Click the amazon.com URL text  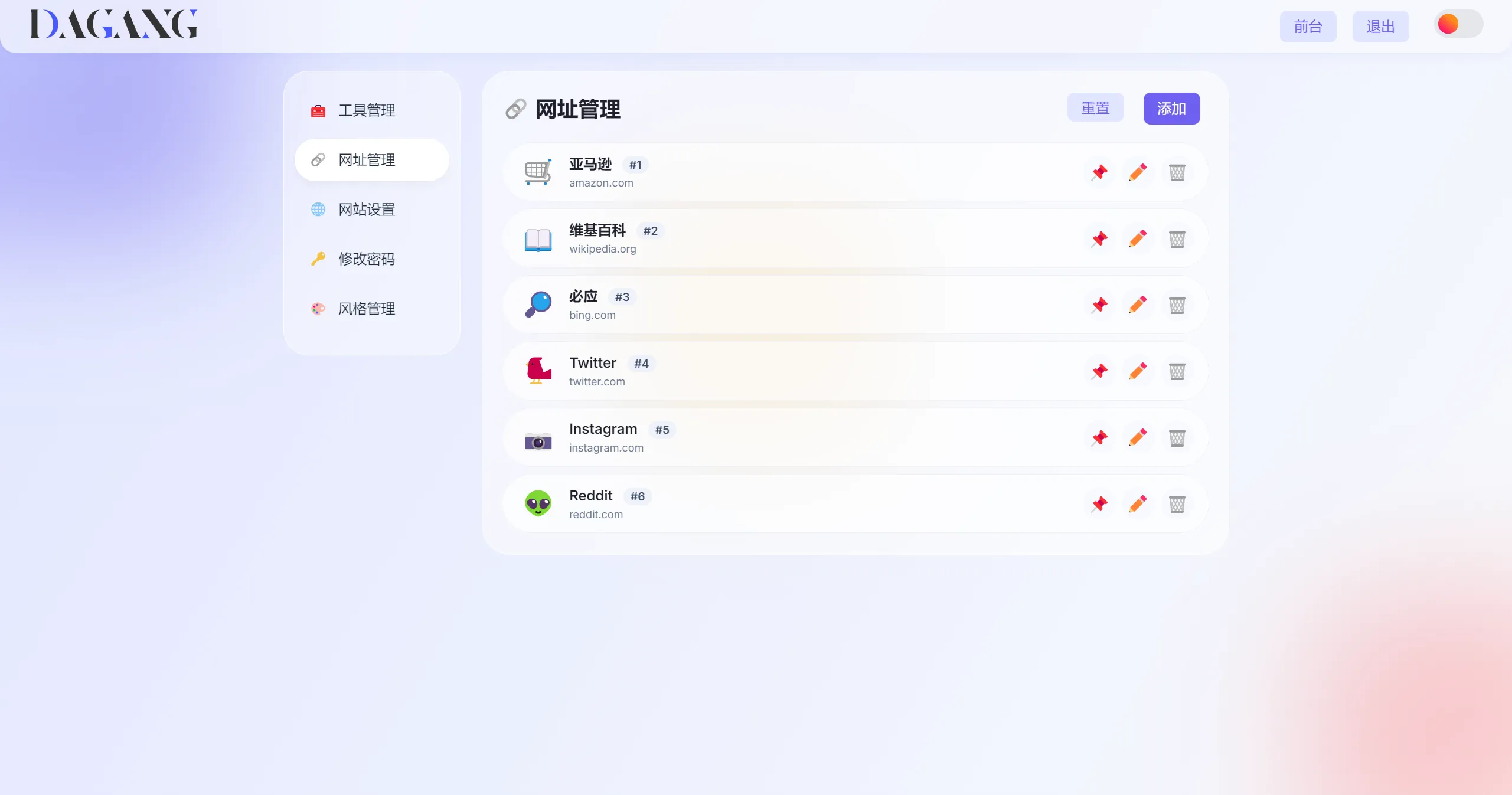pyautogui.click(x=601, y=183)
